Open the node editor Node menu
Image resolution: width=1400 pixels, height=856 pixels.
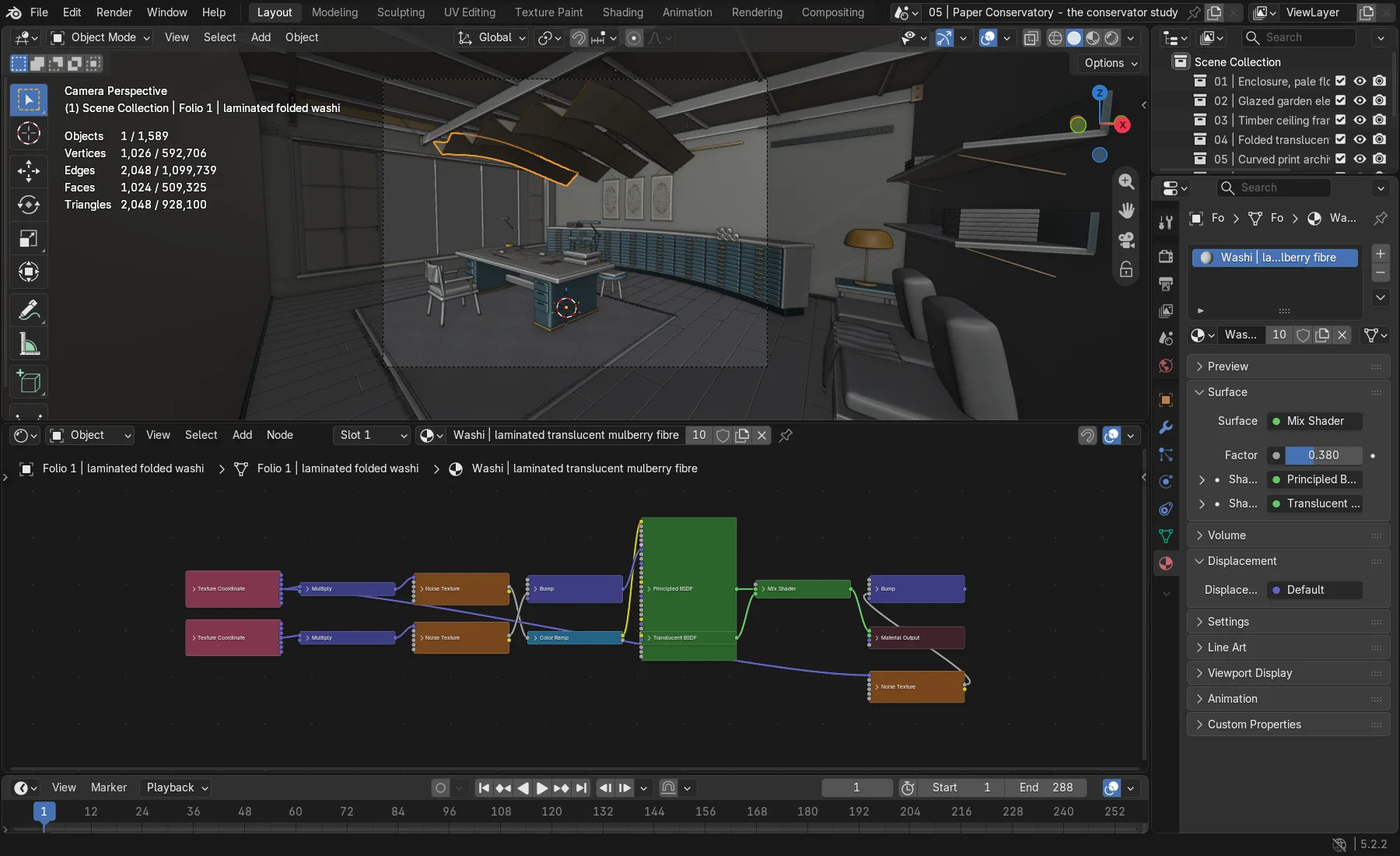click(x=279, y=436)
